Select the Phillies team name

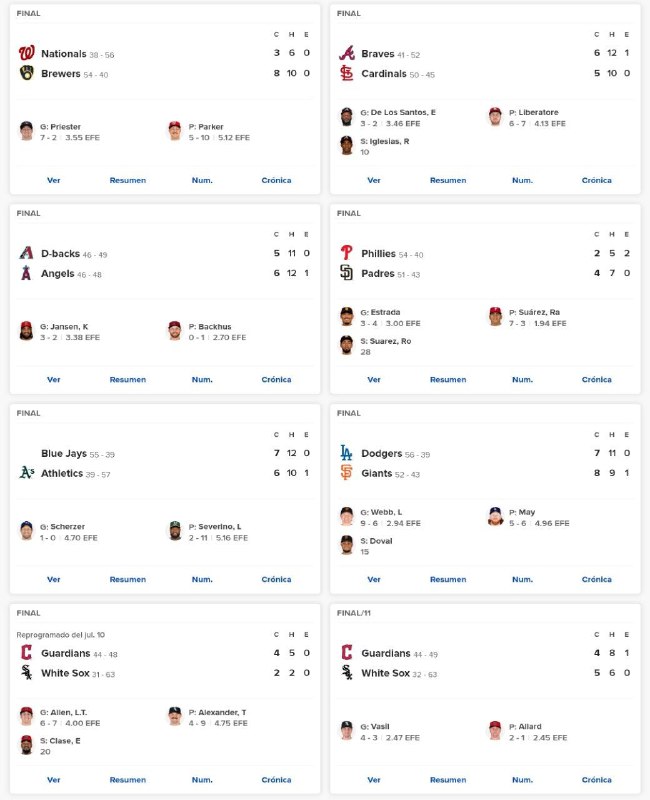[378, 254]
